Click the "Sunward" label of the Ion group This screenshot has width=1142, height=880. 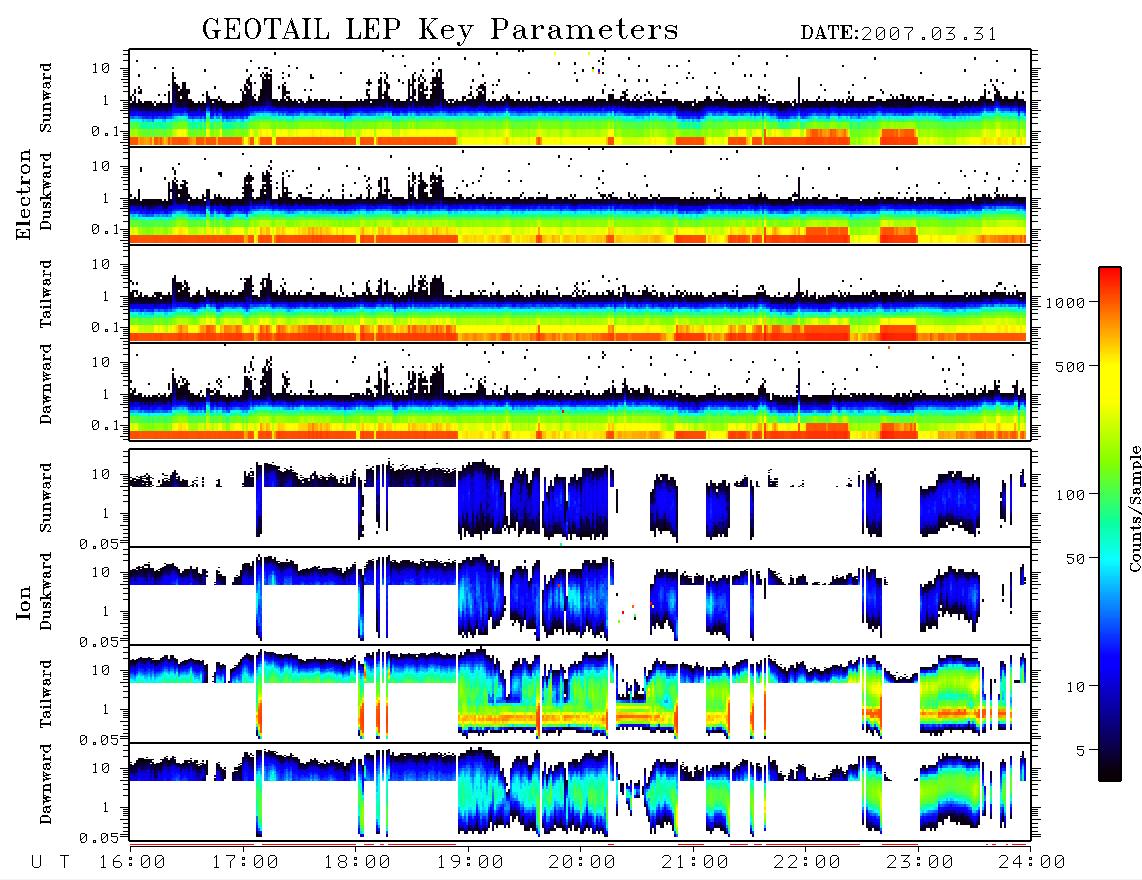pos(46,498)
